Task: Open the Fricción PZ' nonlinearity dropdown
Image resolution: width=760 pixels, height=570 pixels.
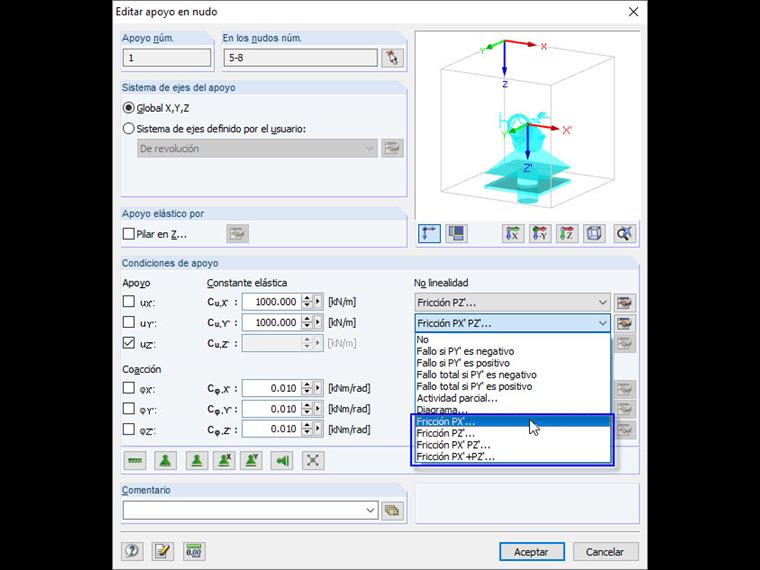Action: point(512,302)
